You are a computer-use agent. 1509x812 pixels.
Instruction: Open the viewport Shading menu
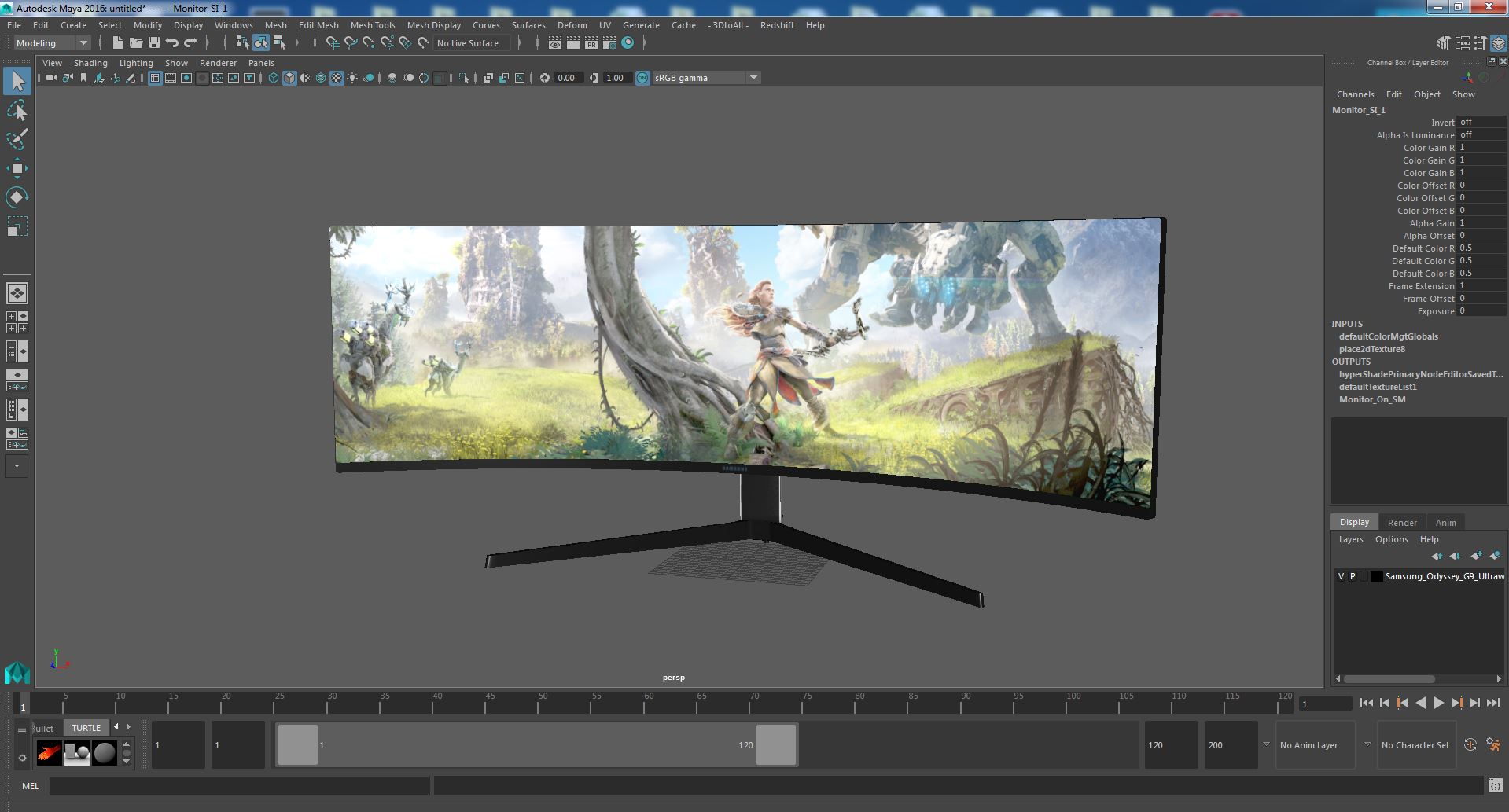[x=90, y=63]
